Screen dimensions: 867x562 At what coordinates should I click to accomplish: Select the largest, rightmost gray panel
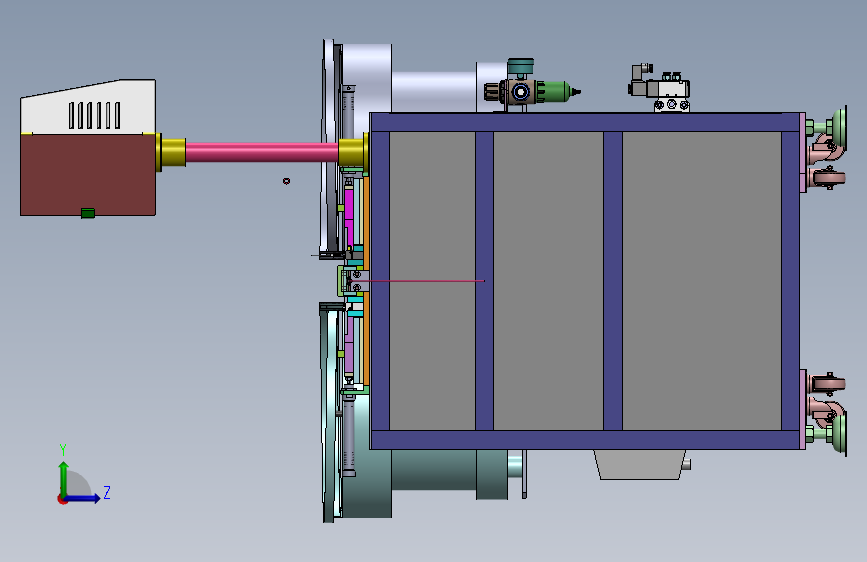pos(702,280)
